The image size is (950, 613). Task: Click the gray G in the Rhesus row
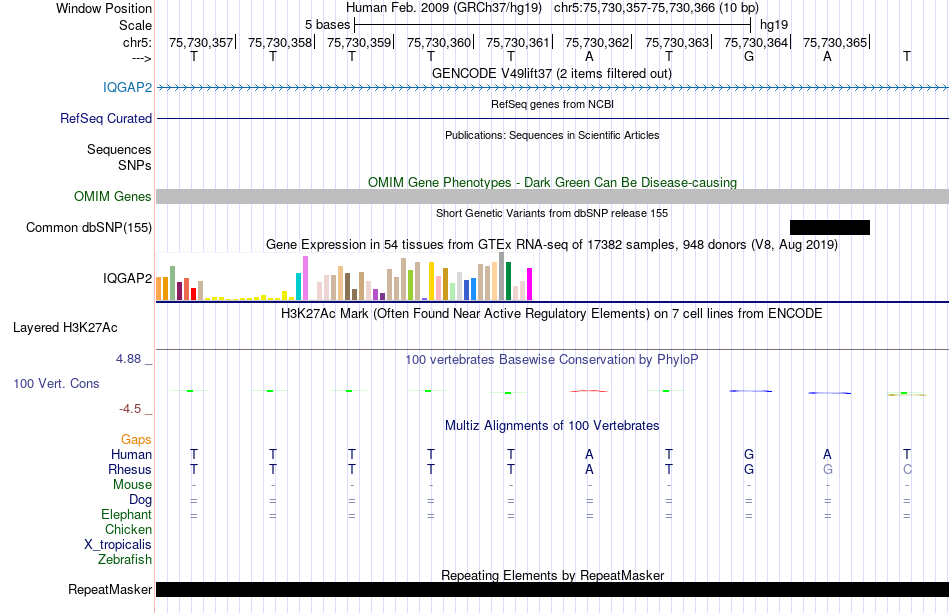tap(828, 469)
